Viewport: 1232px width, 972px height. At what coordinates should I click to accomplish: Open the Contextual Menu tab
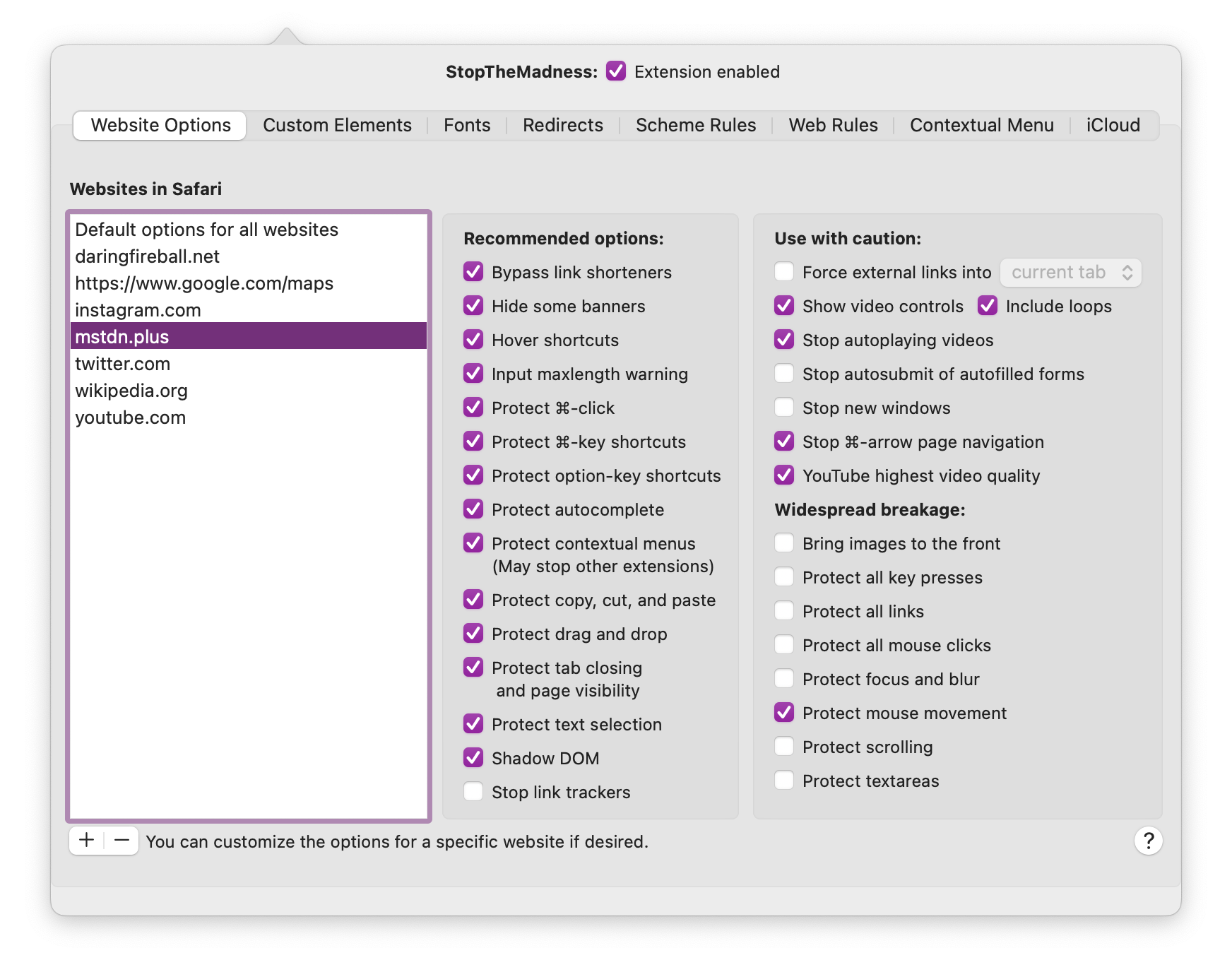point(981,125)
